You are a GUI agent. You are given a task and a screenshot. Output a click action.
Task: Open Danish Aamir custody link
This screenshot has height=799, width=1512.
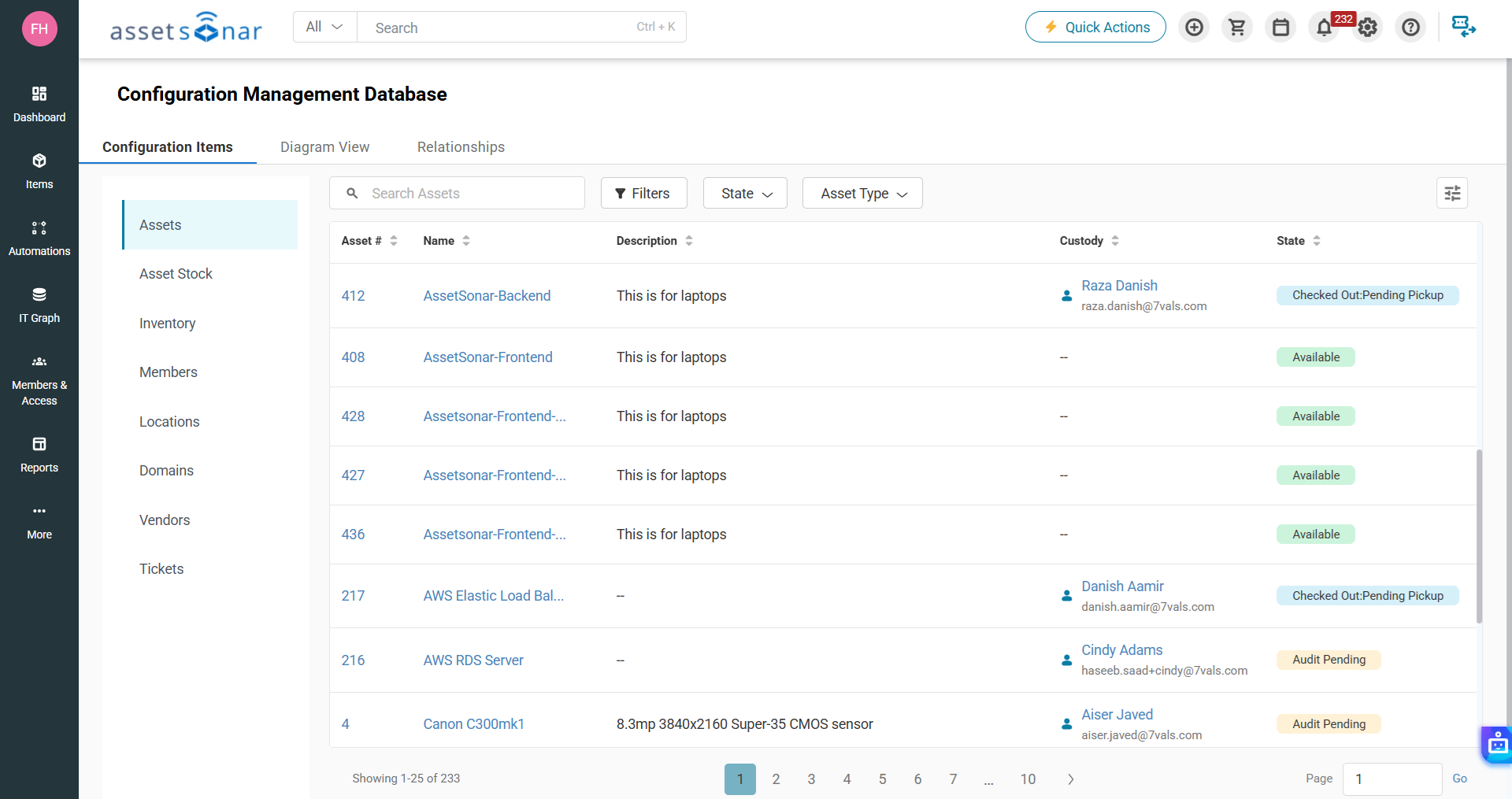point(1122,586)
